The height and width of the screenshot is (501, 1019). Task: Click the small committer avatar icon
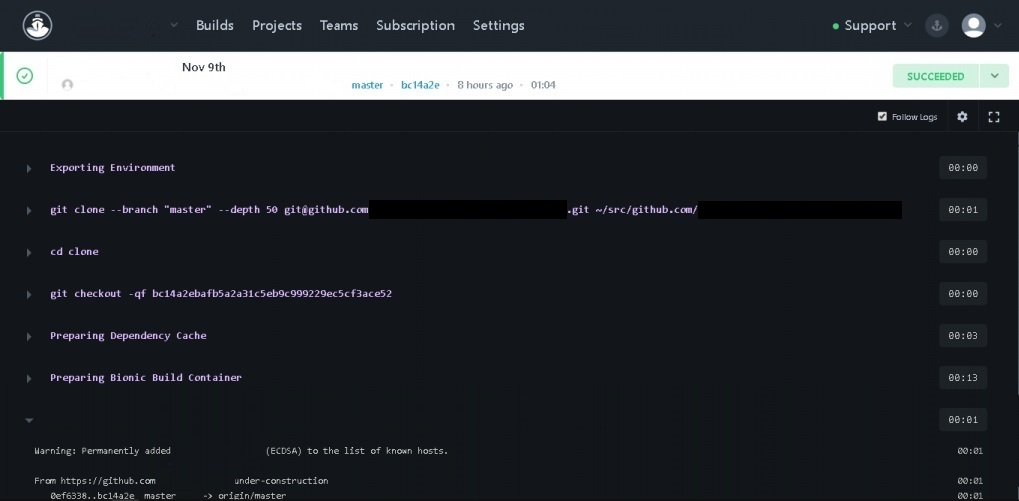pyautogui.click(x=67, y=85)
